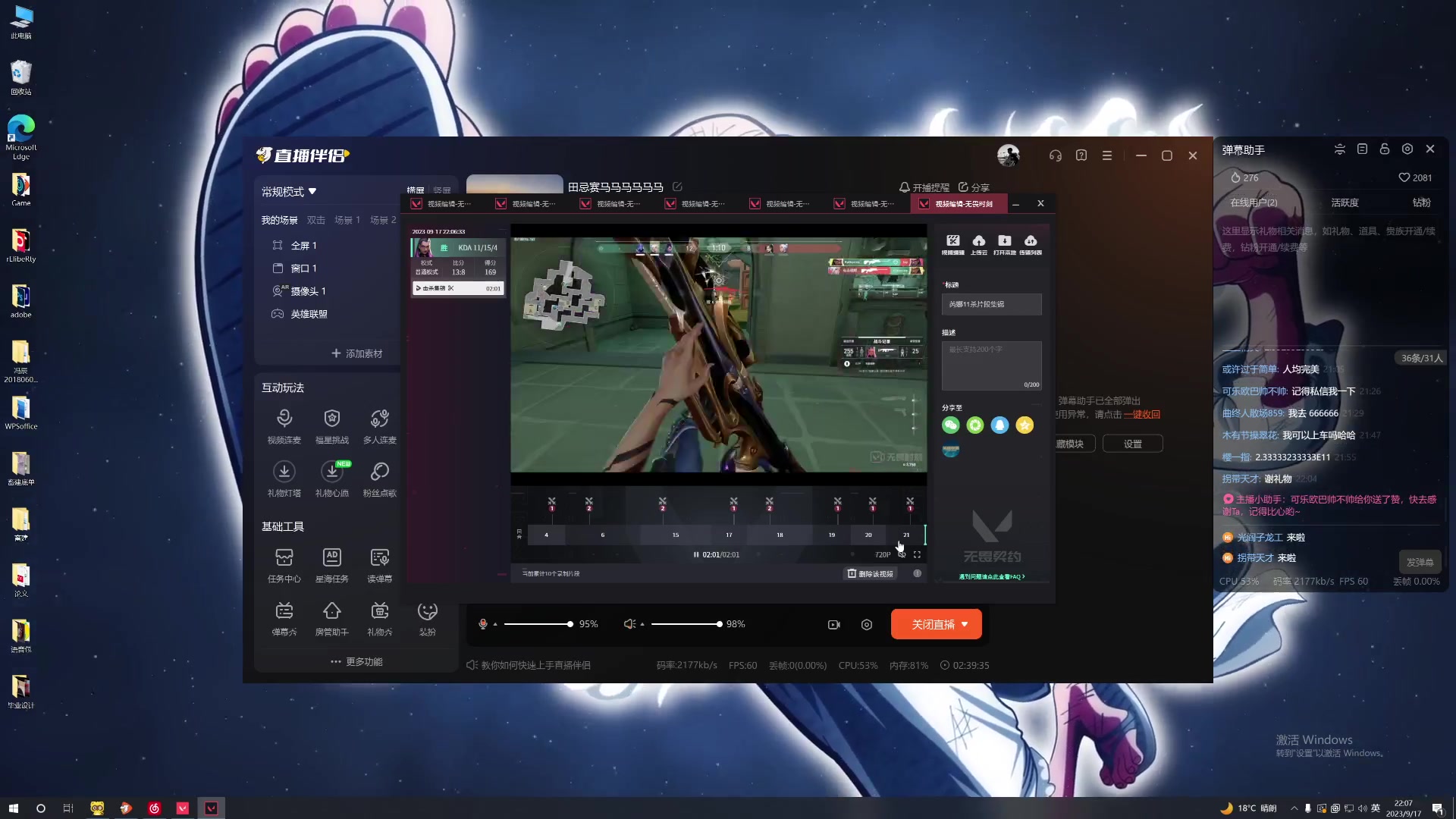Open the 星海任务 tool
The image size is (1456, 819).
(332, 566)
